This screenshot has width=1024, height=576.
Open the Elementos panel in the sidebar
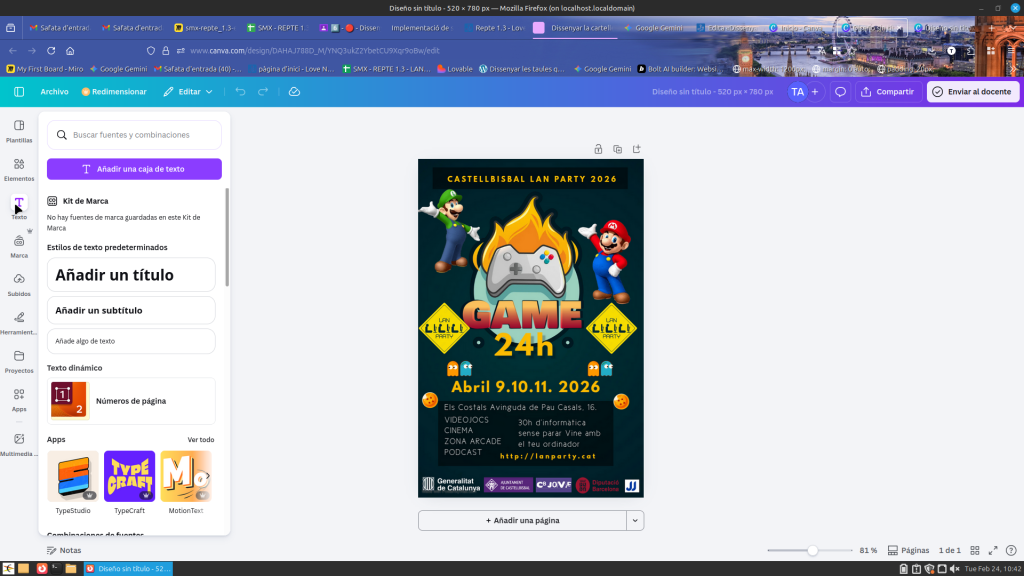(19, 169)
